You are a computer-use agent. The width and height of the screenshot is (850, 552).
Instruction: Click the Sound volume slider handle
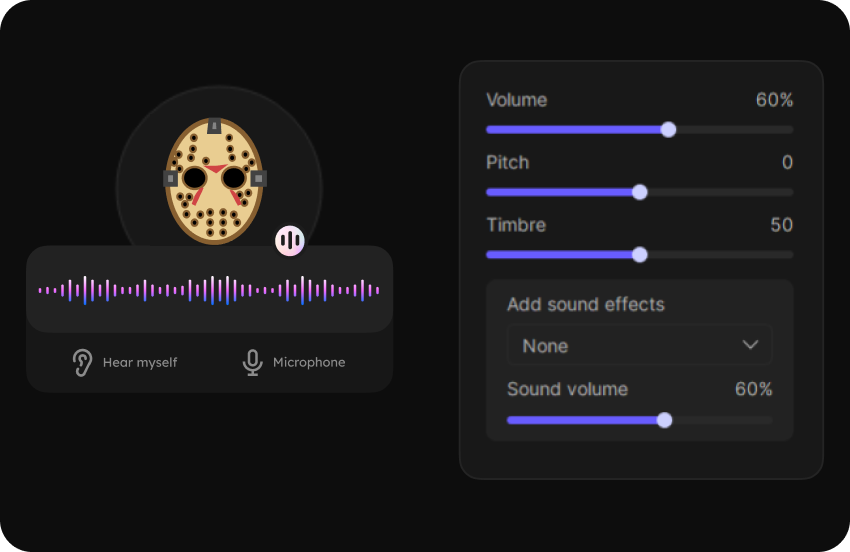coord(665,420)
